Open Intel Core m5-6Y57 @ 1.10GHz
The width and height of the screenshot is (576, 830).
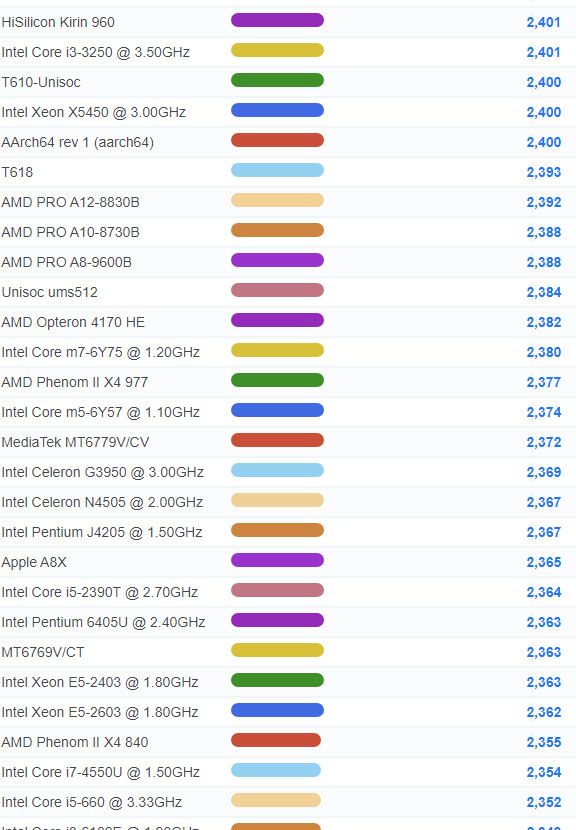point(101,412)
